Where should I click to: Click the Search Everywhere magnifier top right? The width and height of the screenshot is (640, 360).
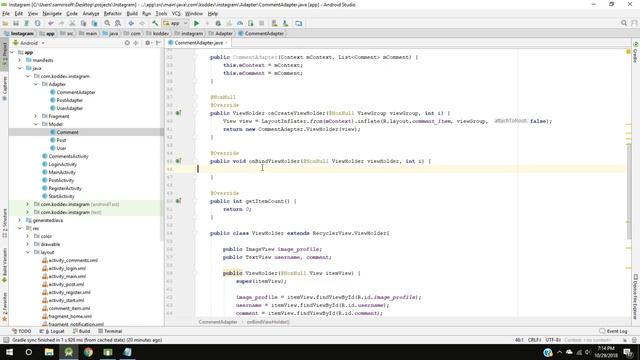click(x=624, y=23)
